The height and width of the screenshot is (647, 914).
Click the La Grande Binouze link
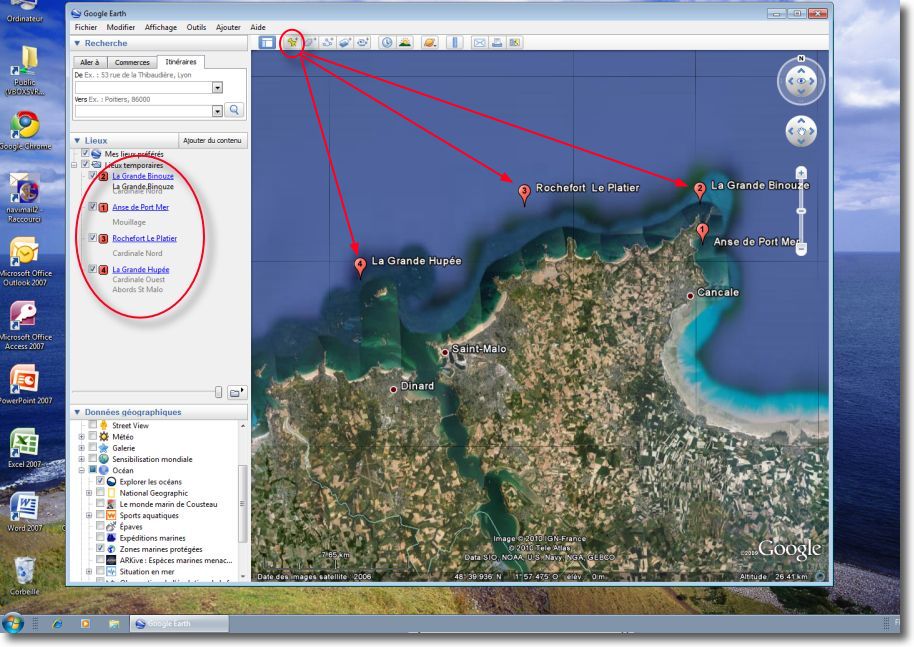tap(143, 175)
